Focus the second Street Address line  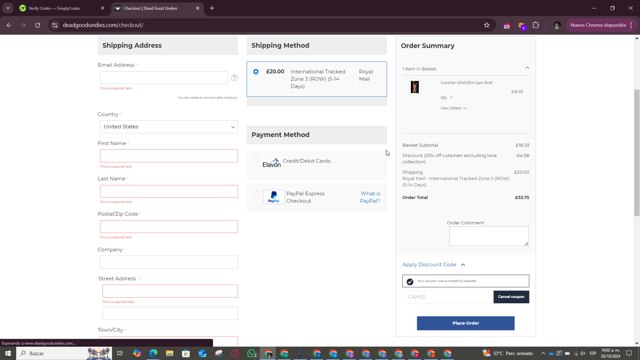coord(170,313)
